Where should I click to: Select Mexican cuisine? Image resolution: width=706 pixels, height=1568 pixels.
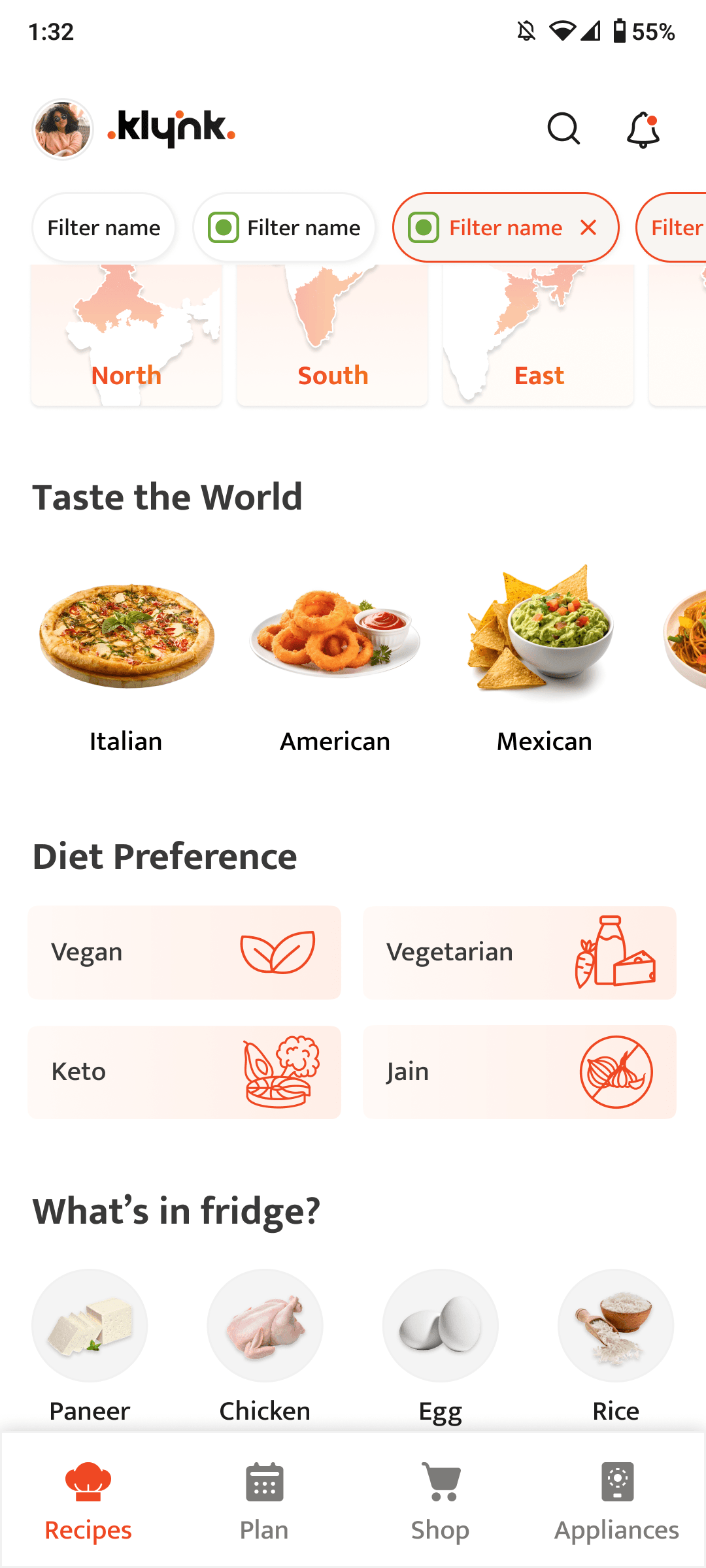pyautogui.click(x=544, y=660)
